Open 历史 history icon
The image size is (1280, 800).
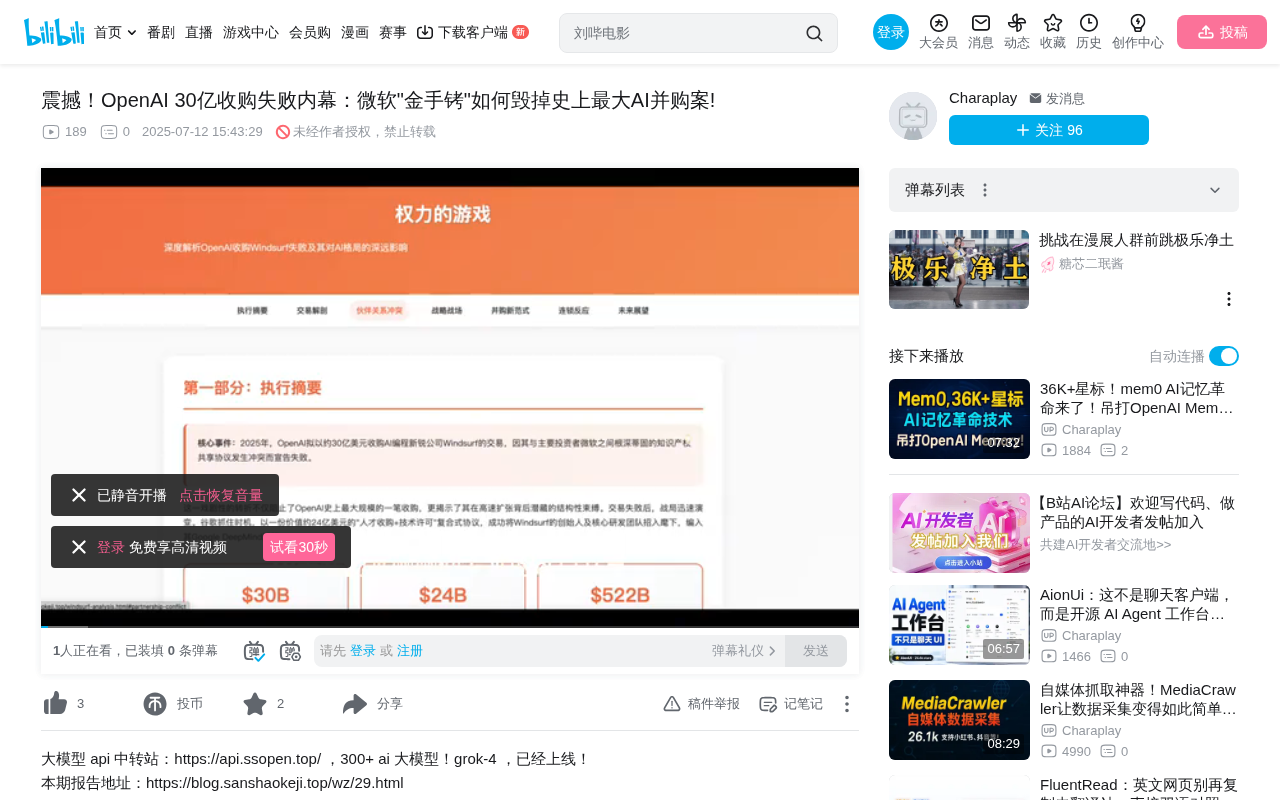tap(1089, 23)
